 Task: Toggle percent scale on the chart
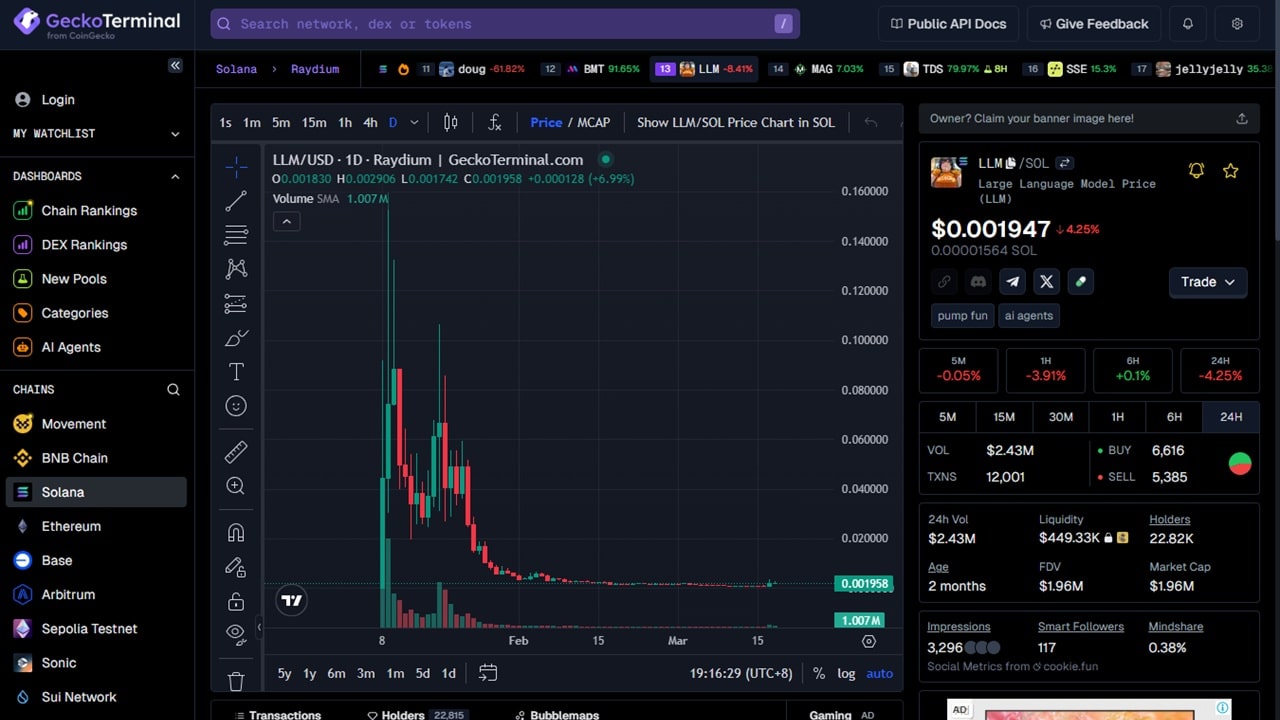pyautogui.click(x=819, y=673)
